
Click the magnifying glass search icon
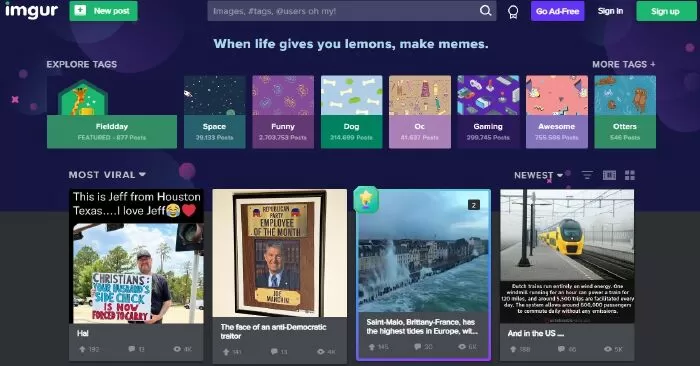(485, 11)
